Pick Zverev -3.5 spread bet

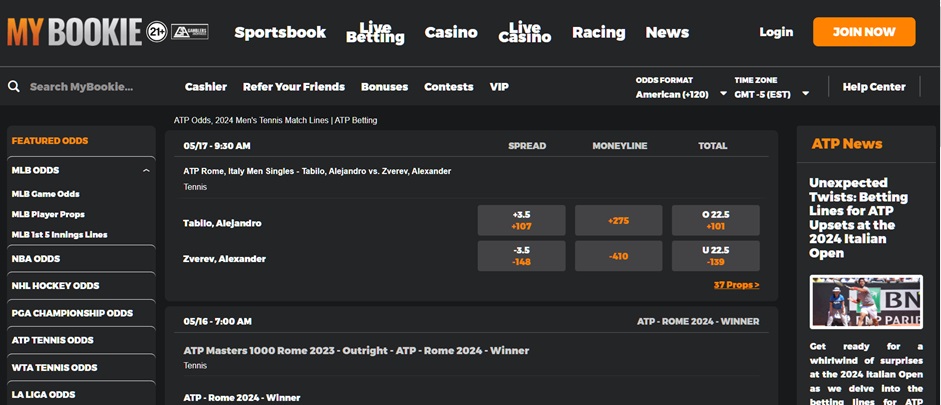[x=521, y=256]
